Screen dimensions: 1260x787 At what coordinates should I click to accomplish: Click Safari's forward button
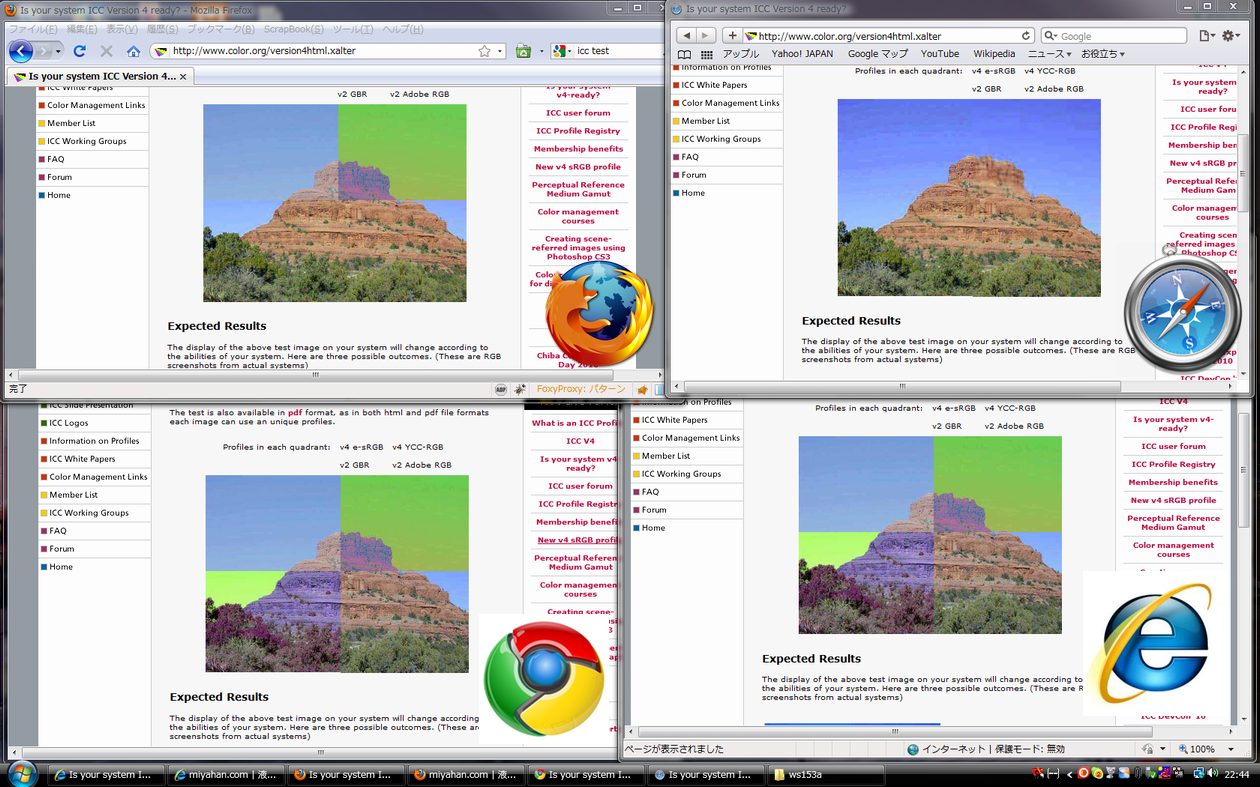point(707,36)
